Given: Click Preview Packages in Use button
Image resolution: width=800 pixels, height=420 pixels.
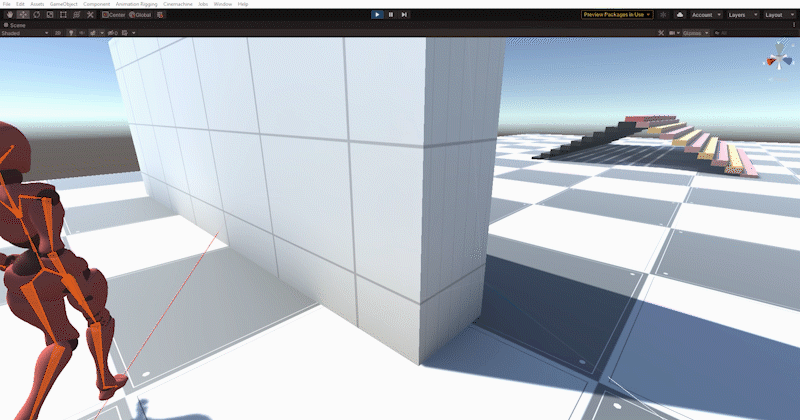Looking at the screenshot, I should click(617, 15).
